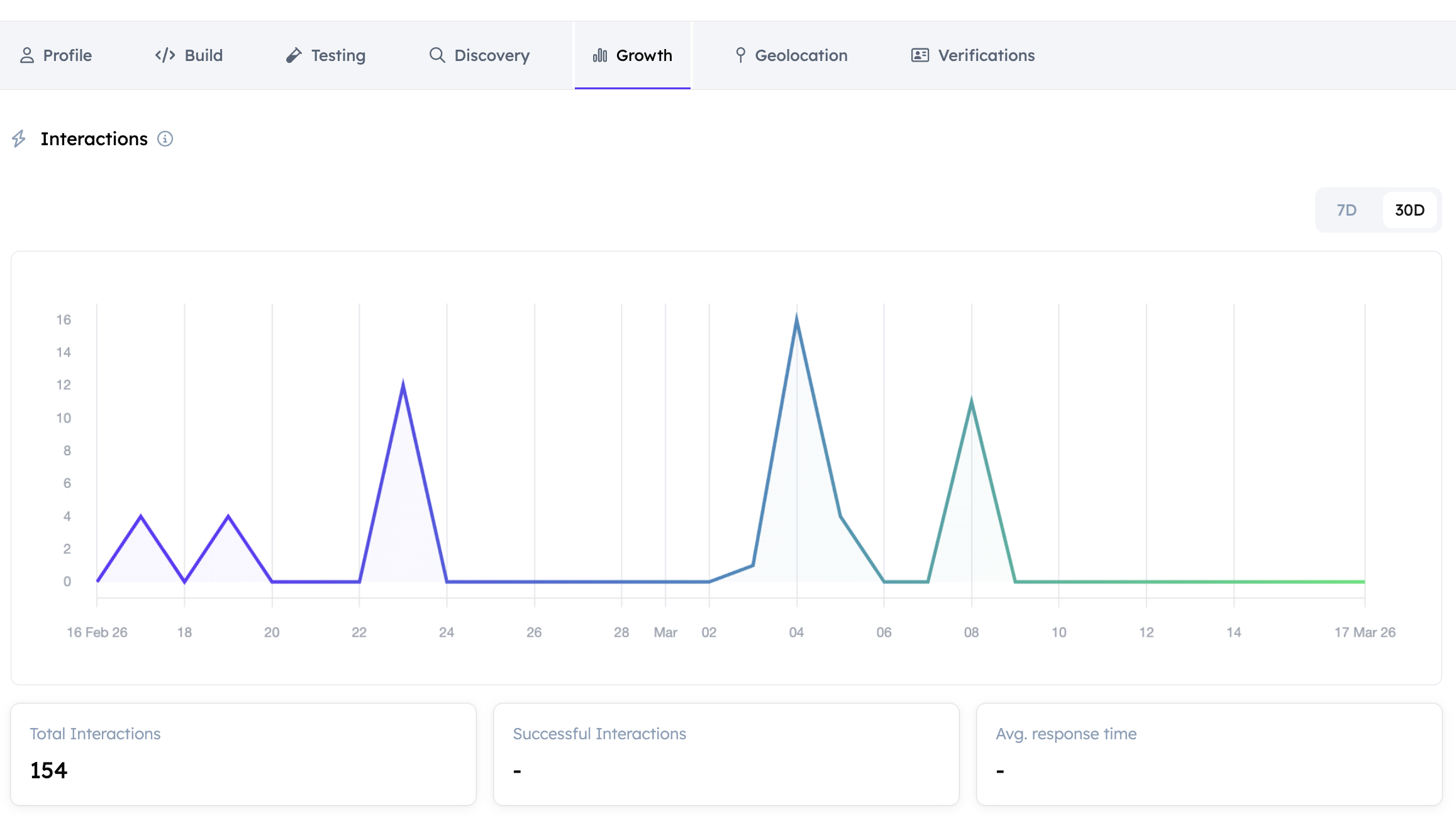The image size is (1456, 816).
Task: Click the Interactions lightning bolt icon
Action: click(x=19, y=139)
